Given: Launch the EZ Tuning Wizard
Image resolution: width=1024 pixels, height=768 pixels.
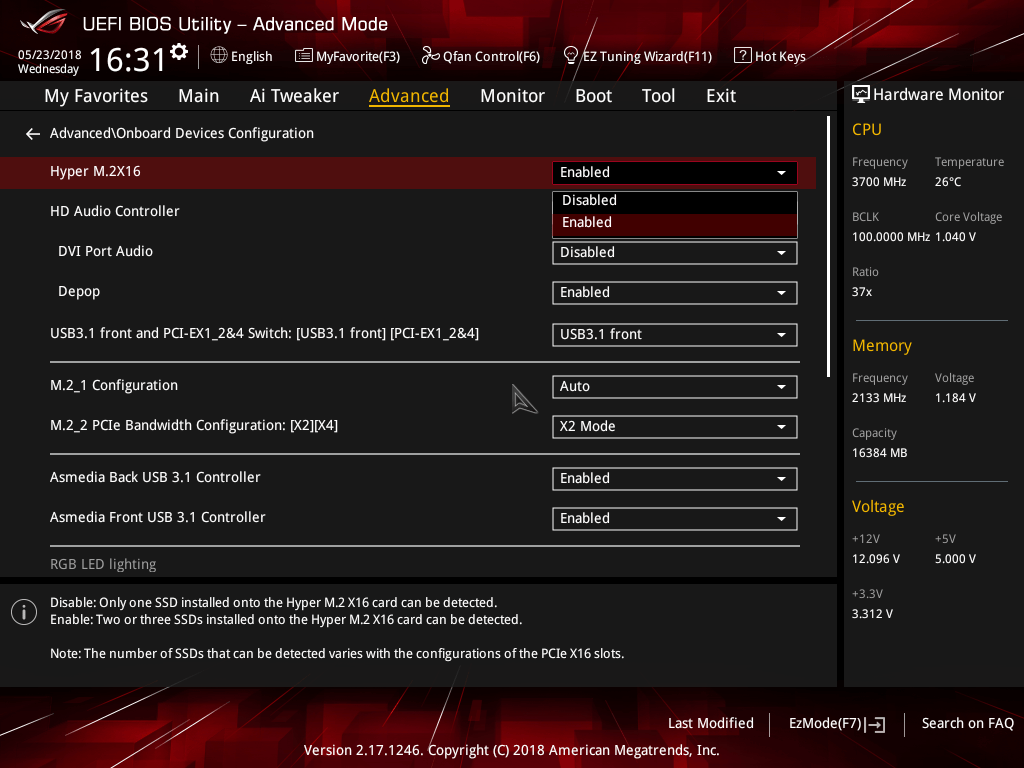Looking at the screenshot, I should point(637,56).
